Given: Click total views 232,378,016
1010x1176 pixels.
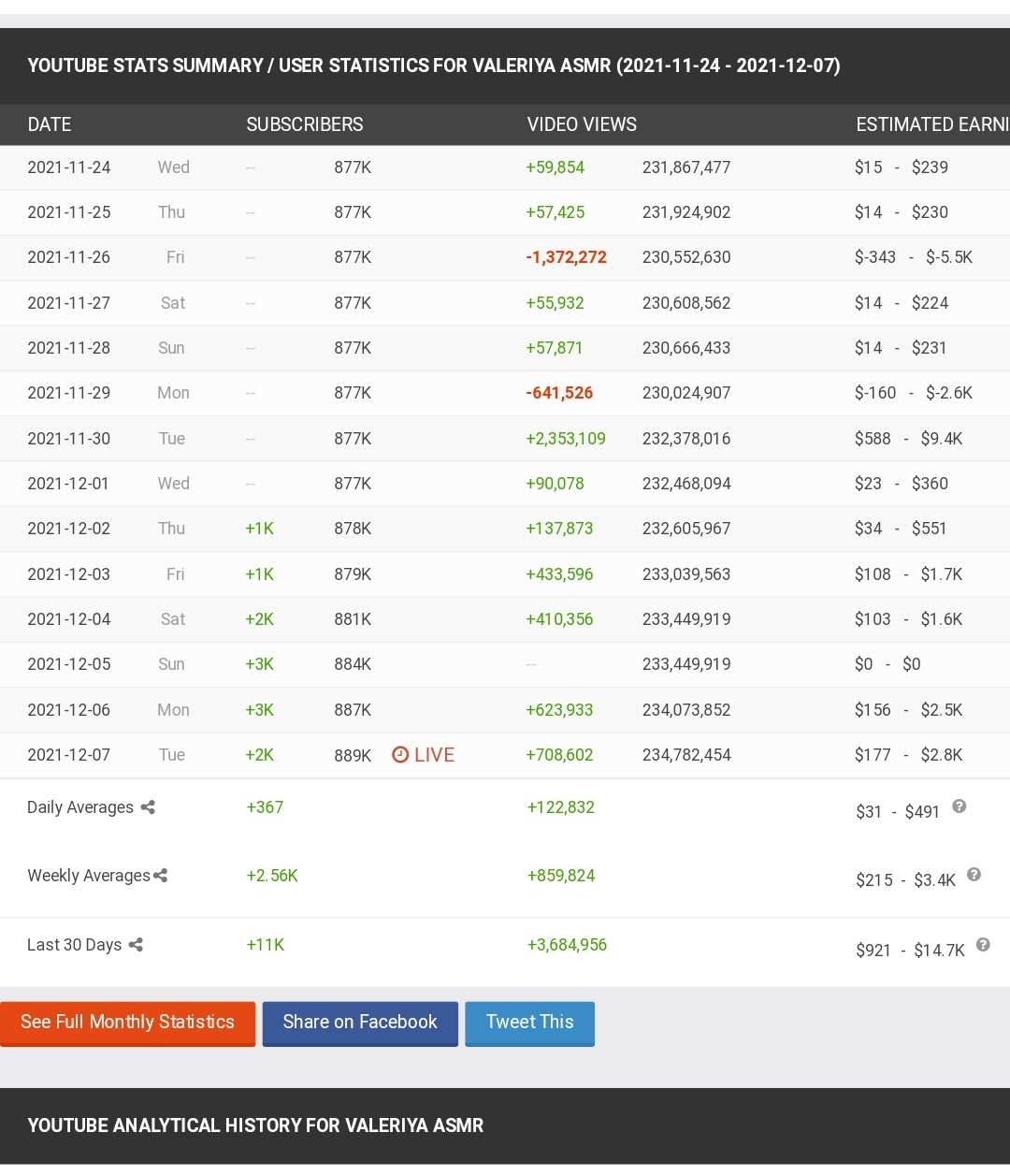Looking at the screenshot, I should (x=686, y=439).
